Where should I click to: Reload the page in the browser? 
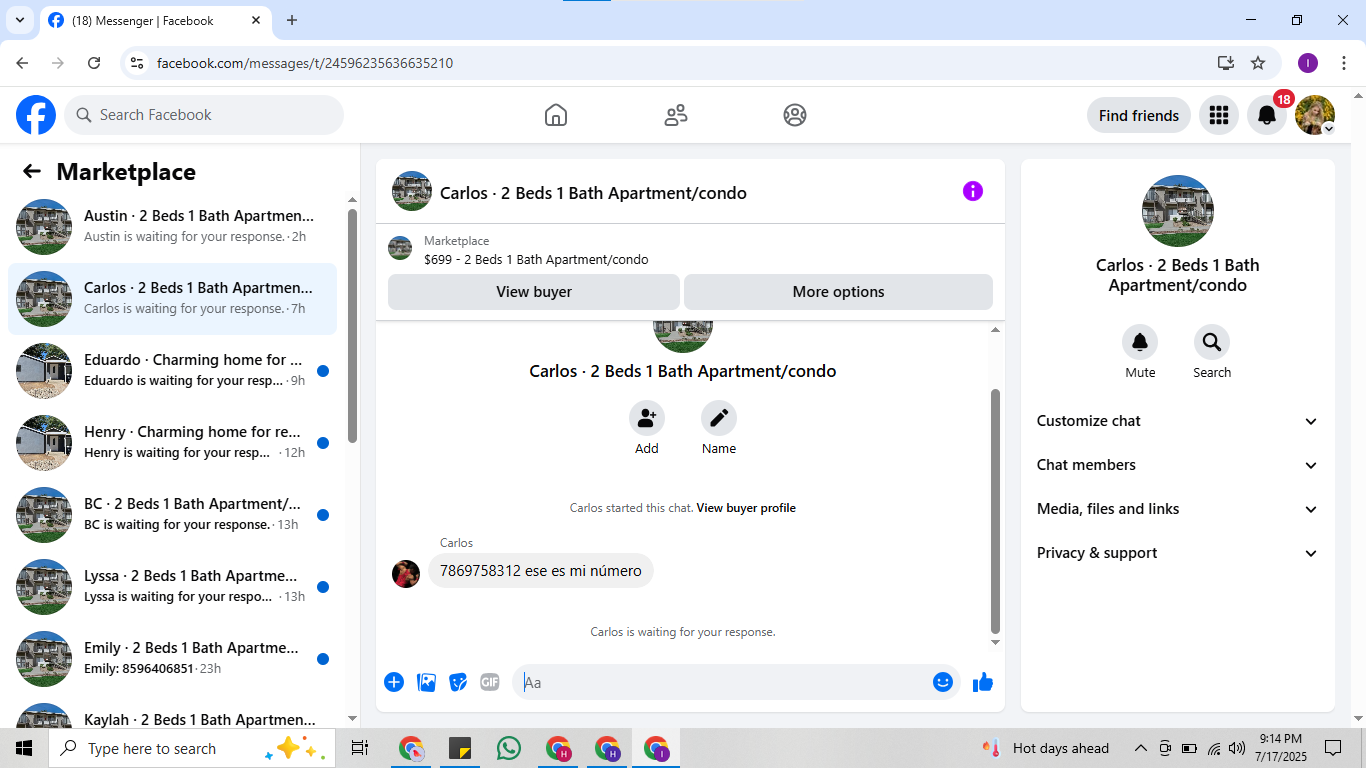tap(94, 63)
